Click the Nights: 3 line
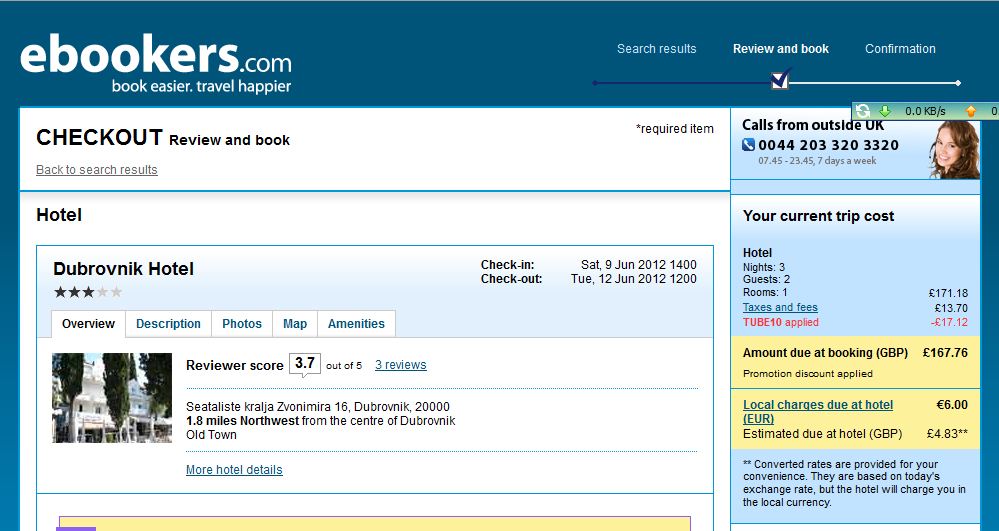999x531 pixels. pos(763,267)
